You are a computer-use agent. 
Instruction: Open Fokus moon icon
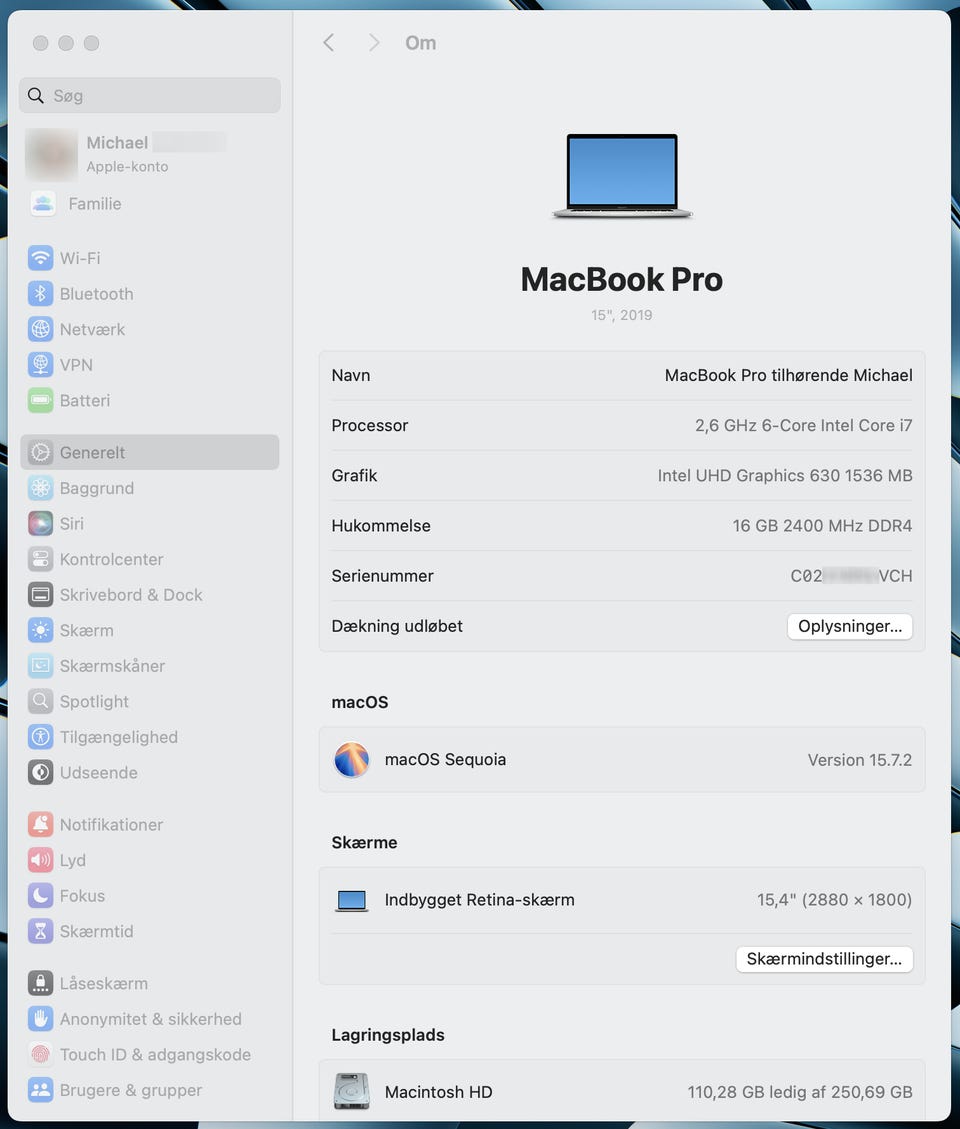click(40, 896)
